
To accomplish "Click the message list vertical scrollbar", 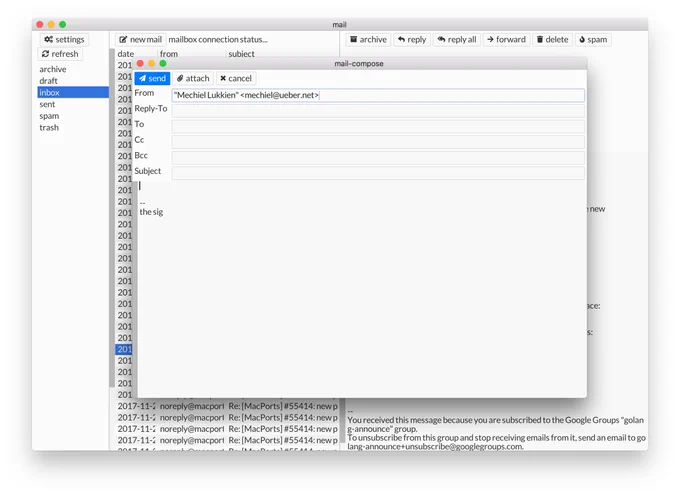I will click(112, 217).
